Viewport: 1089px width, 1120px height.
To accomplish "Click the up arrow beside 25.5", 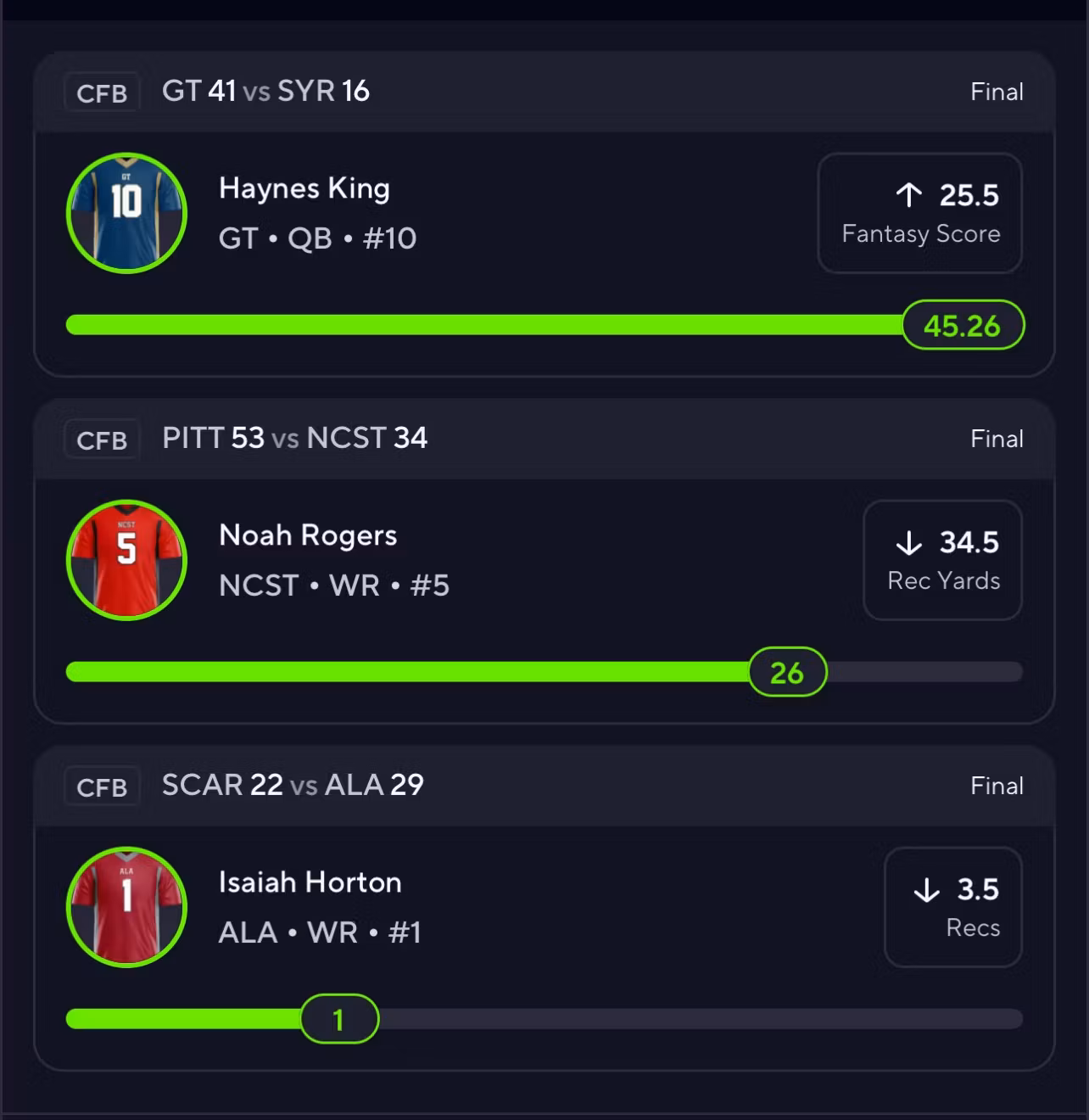I will tap(908, 195).
